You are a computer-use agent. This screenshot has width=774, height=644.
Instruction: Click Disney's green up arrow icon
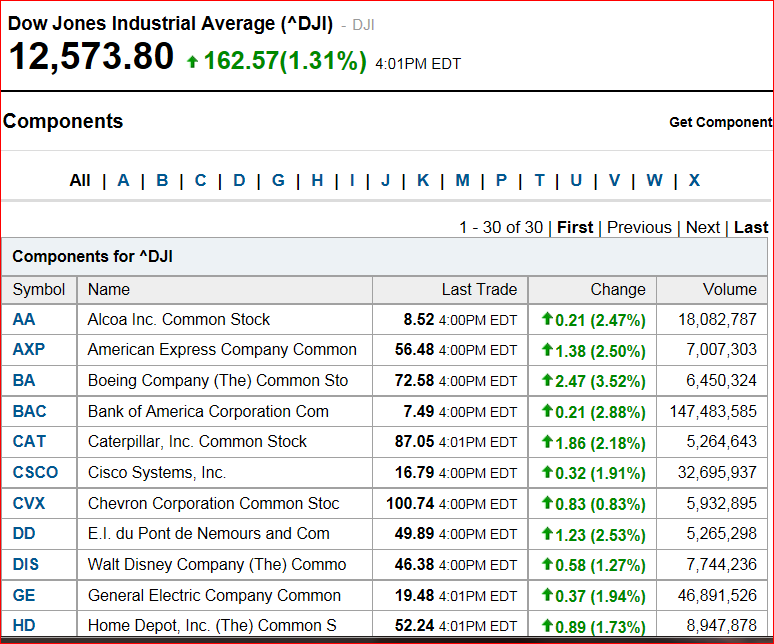pyautogui.click(x=547, y=564)
